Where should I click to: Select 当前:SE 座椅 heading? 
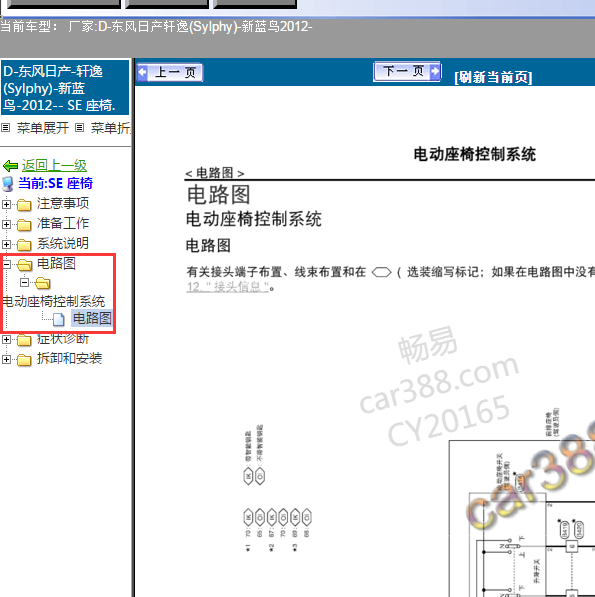(x=56, y=183)
